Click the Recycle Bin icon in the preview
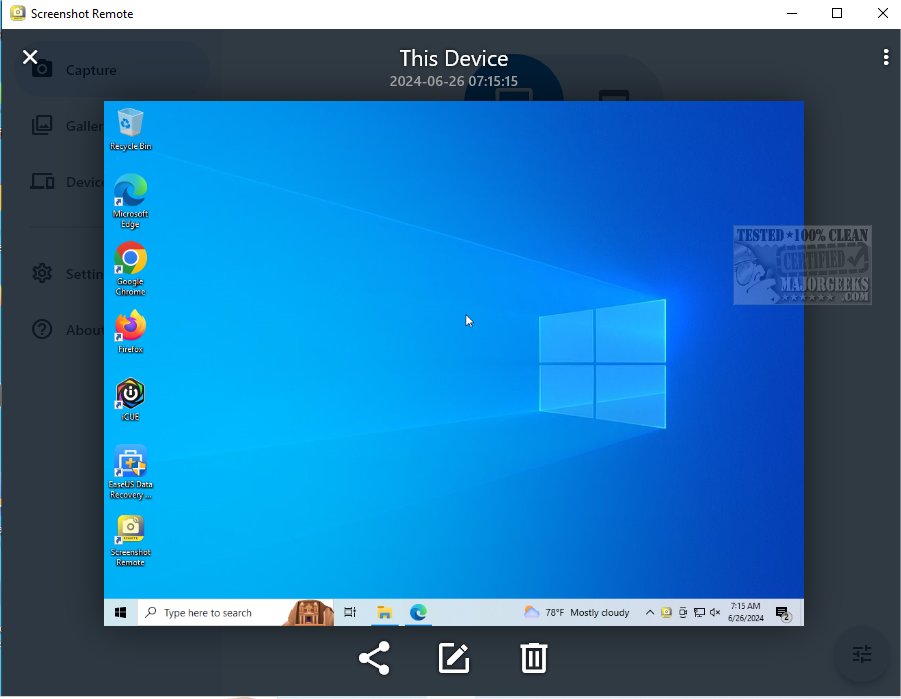The image size is (901, 699). 130,122
